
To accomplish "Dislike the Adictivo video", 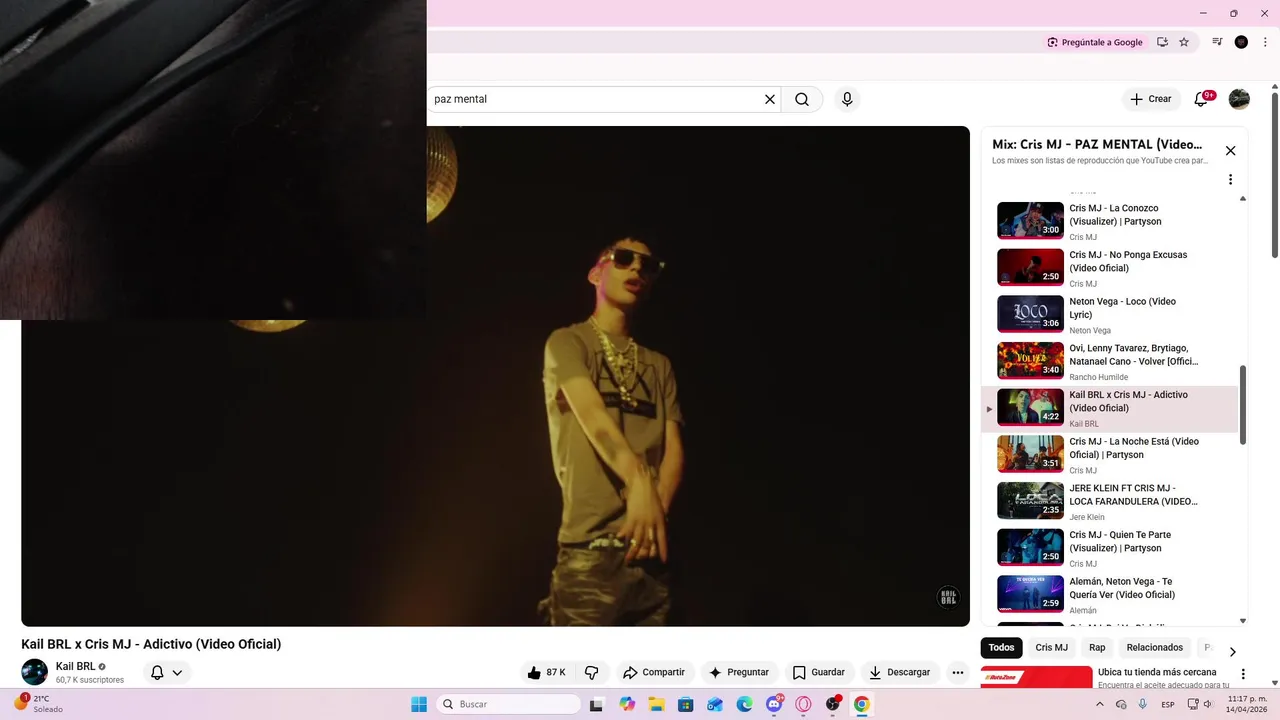I will click(591, 673).
